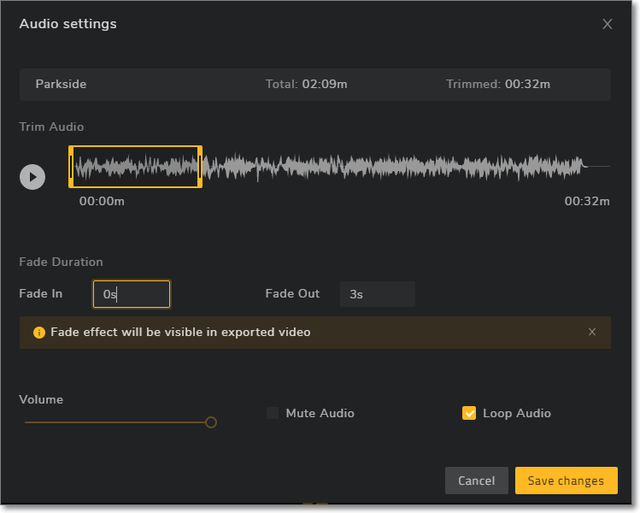
Task: Disable the Loop Audio checkbox
Action: [x=469, y=413]
